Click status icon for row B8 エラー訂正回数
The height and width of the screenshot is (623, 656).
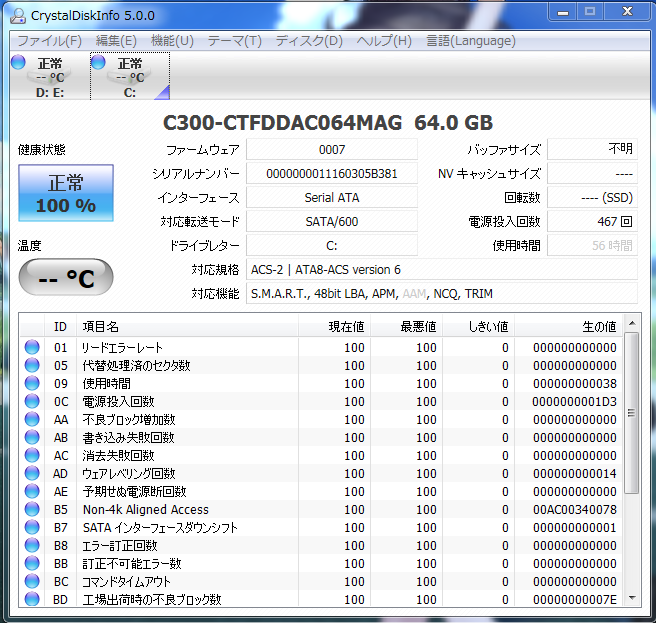pos(32,545)
